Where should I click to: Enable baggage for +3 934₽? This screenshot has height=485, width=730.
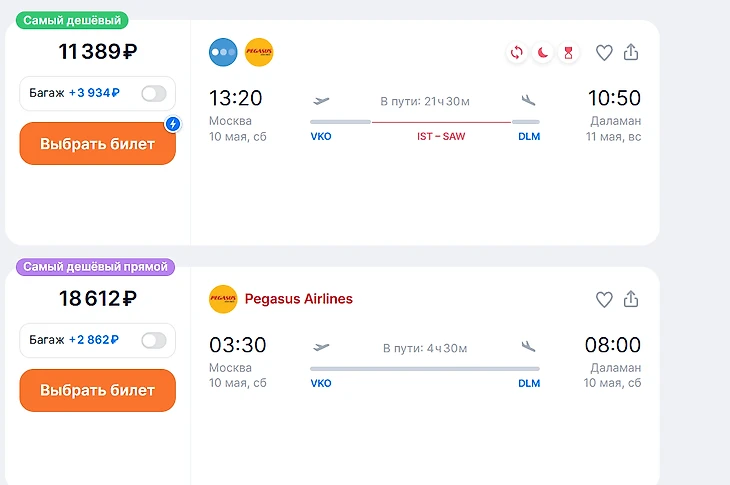coord(154,94)
